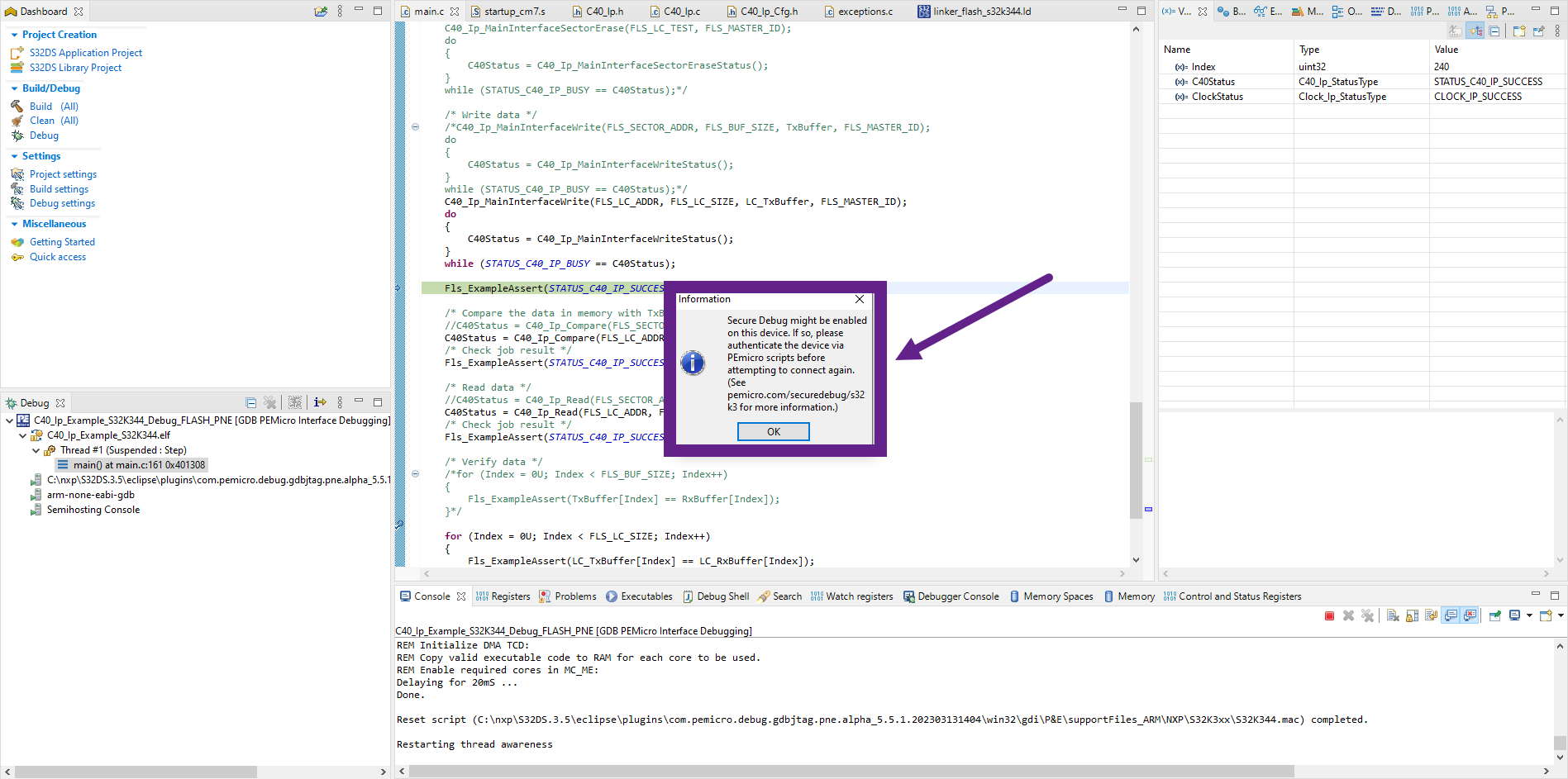Click Debug link in Build/Debug section
The image size is (1568, 779).
point(44,135)
